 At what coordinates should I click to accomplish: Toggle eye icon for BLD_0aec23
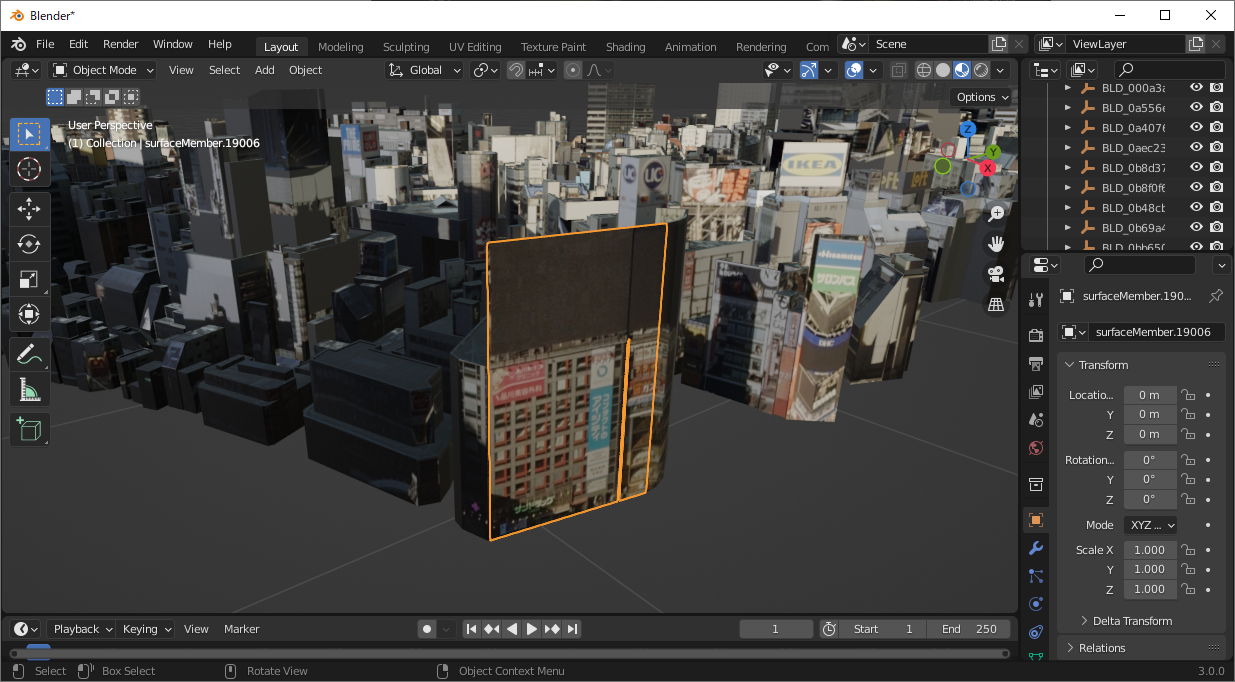tap(1196, 147)
